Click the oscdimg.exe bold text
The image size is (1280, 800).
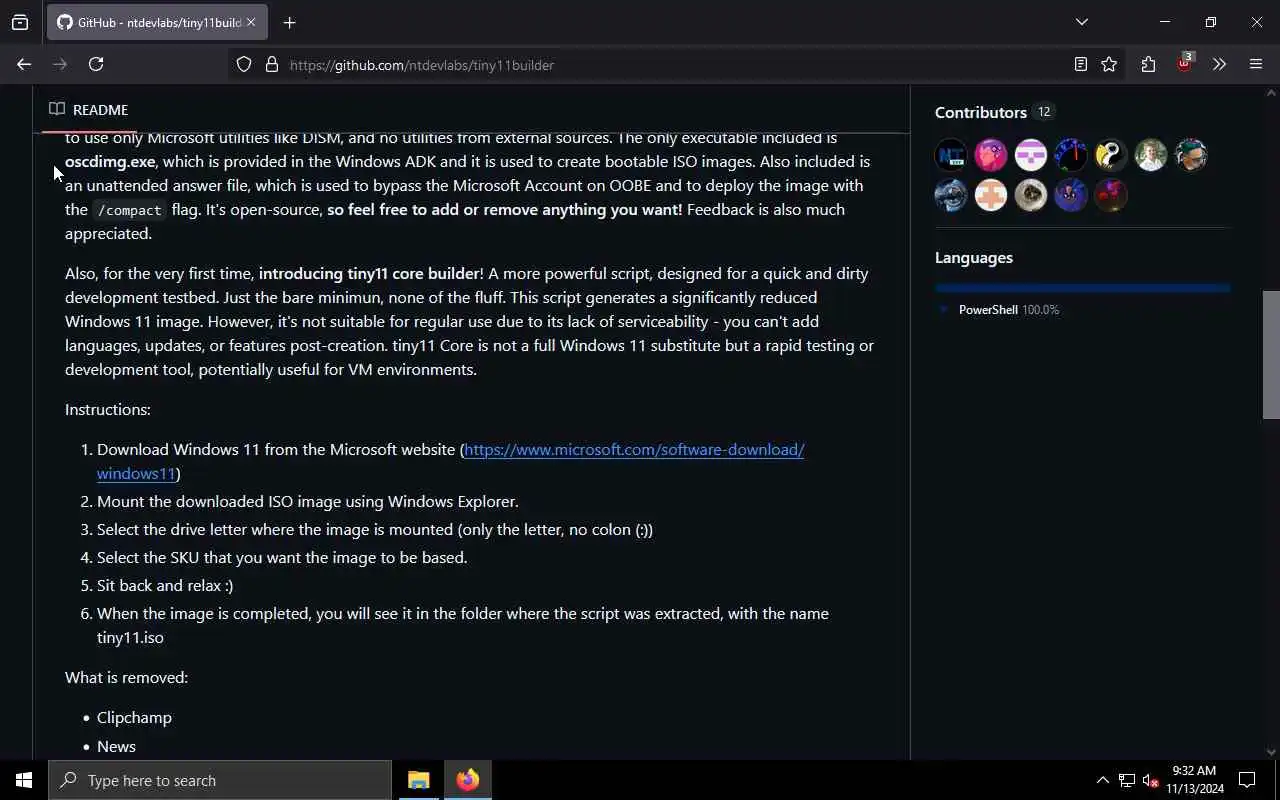tap(110, 161)
